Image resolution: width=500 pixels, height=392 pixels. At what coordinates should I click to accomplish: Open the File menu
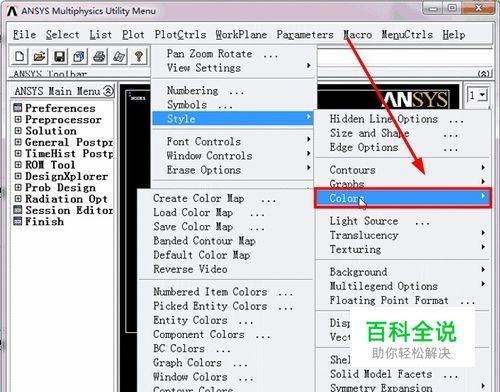[x=24, y=35]
